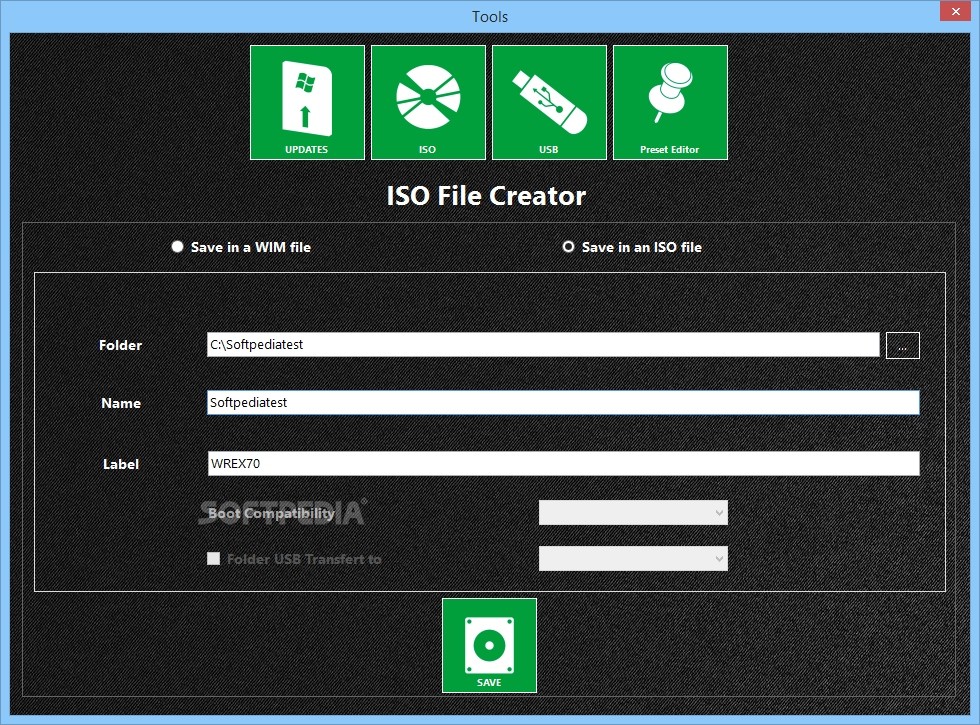Expand the Folder USB Transfert drive dropdown
This screenshot has width=980, height=725.
[633, 558]
